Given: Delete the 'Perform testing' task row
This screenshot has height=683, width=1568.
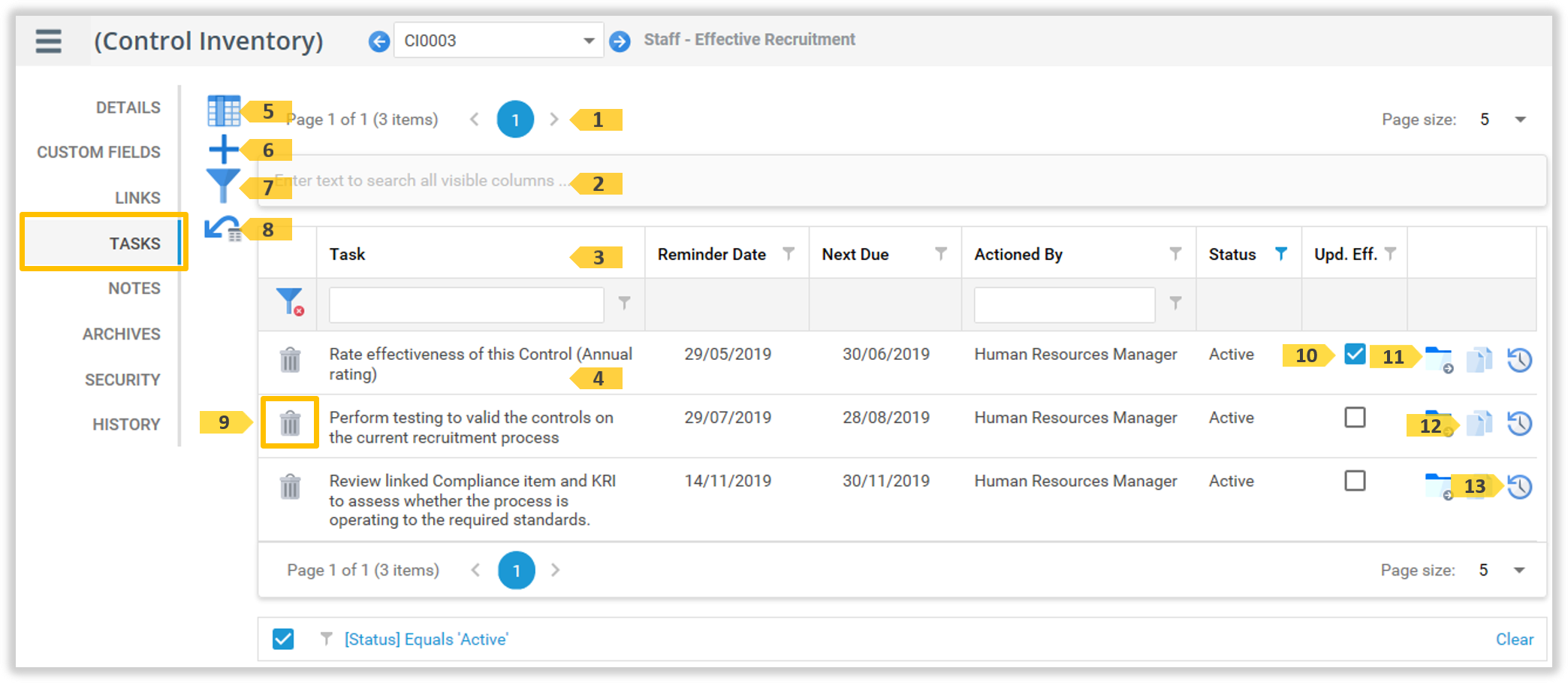Looking at the screenshot, I should [290, 423].
